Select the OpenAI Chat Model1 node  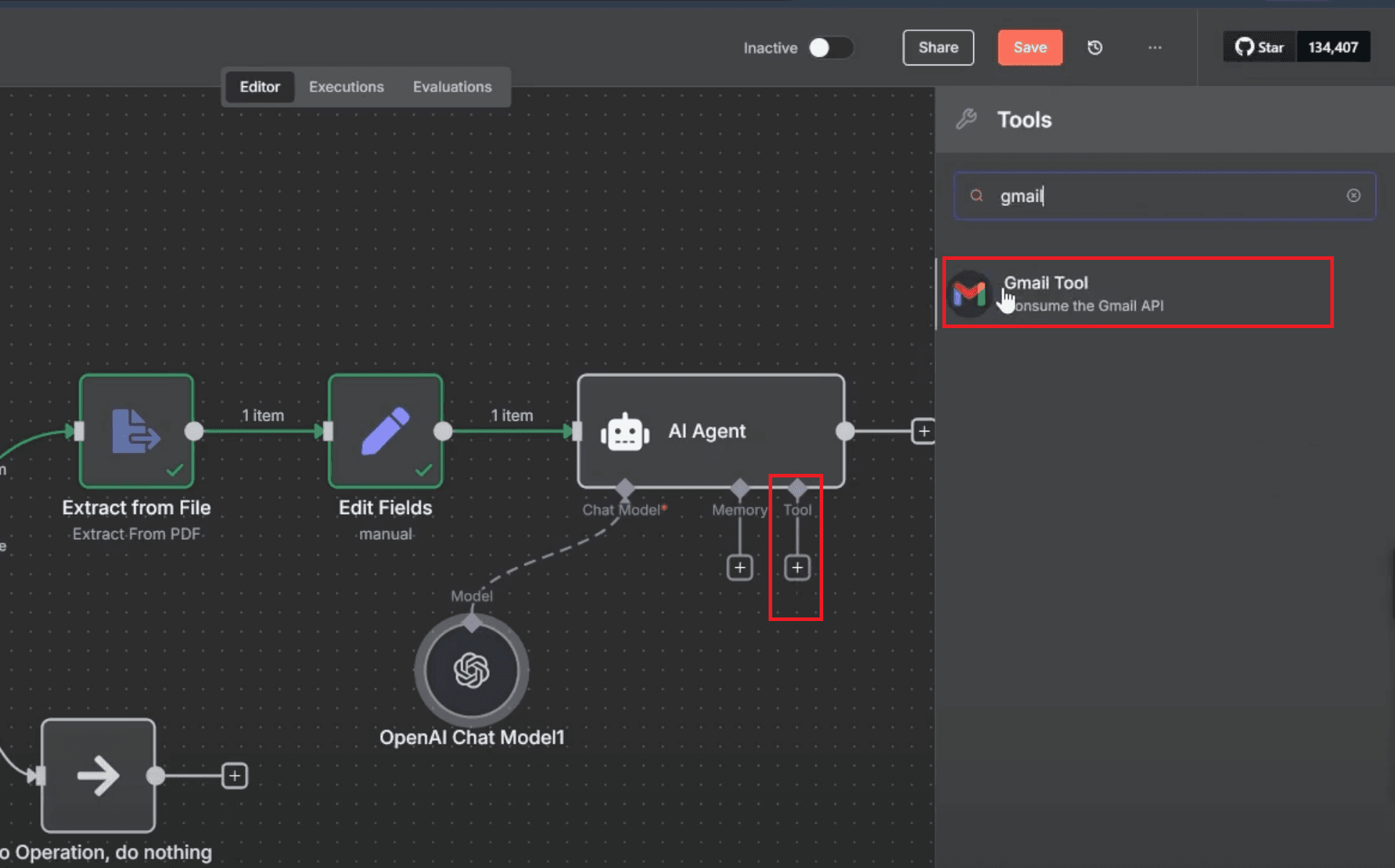pyautogui.click(x=471, y=670)
